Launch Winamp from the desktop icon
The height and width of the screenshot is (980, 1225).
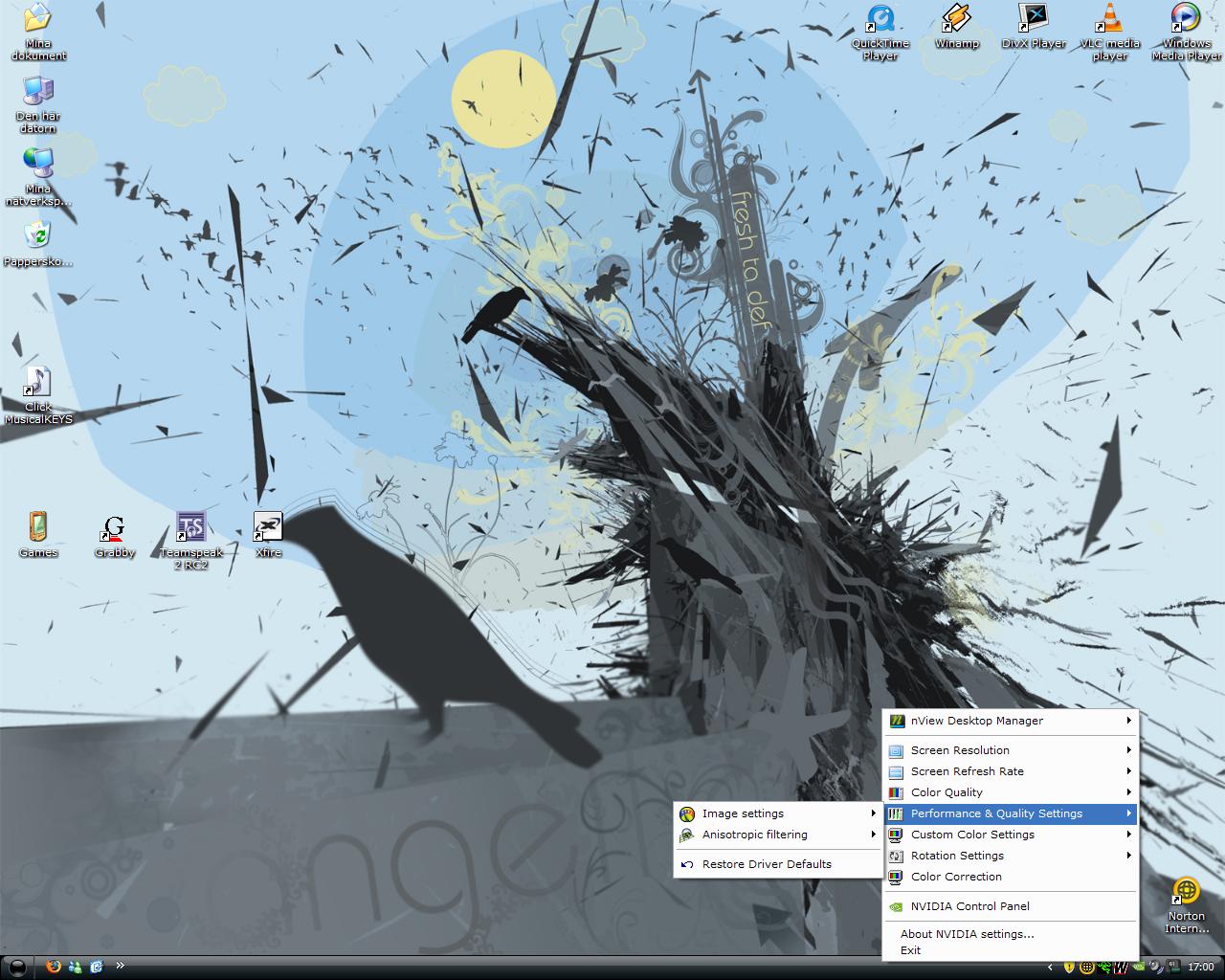957,26
